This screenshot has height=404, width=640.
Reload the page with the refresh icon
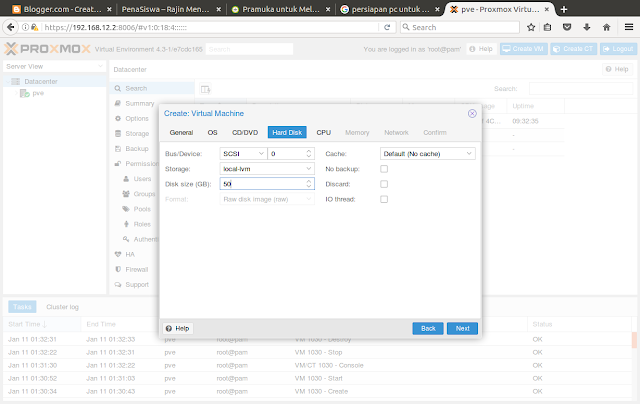(387, 27)
